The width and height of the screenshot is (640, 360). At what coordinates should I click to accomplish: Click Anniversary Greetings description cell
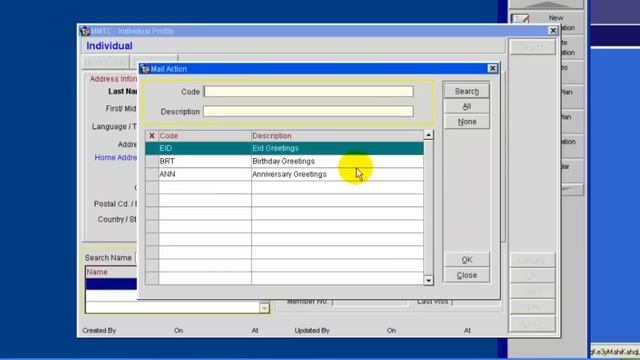pyautogui.click(x=337, y=174)
